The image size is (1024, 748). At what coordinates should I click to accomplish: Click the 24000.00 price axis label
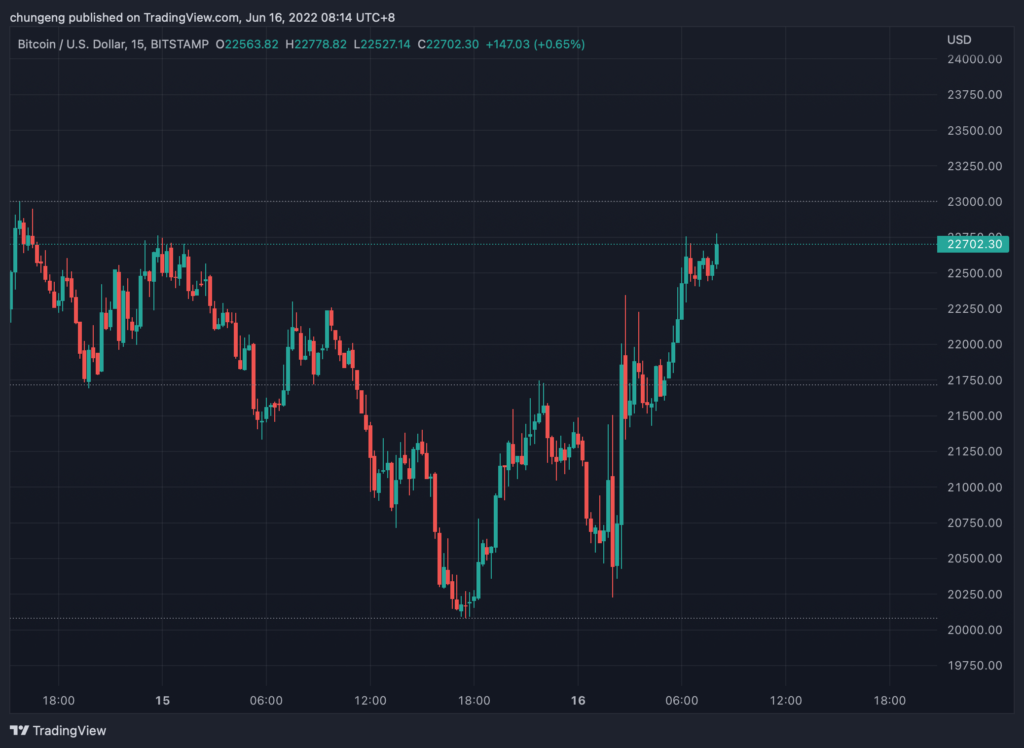point(973,59)
